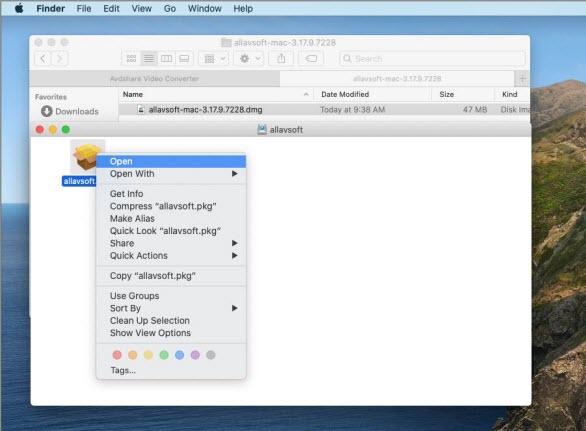The image size is (586, 431).
Task: Open Downloads in the sidebar
Action: point(70,111)
